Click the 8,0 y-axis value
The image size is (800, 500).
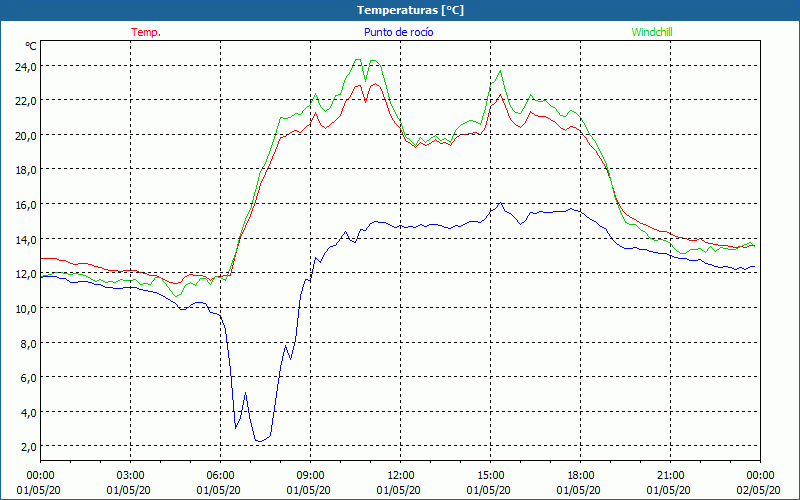(28, 343)
